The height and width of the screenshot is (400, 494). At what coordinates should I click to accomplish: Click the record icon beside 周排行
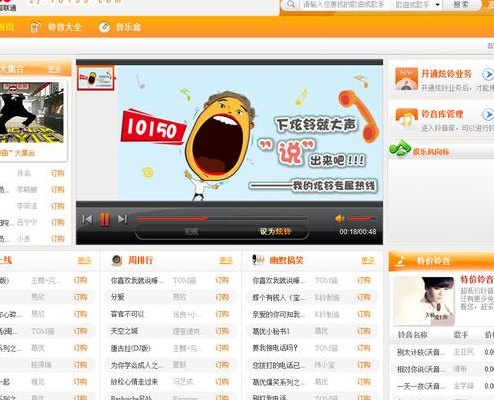point(117,260)
